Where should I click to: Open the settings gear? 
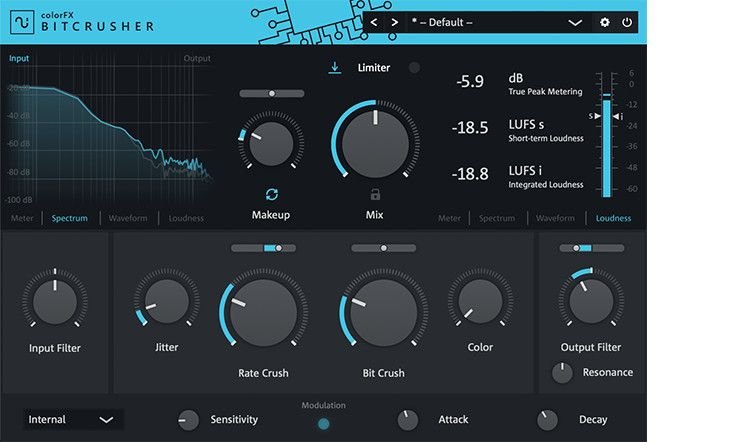point(604,22)
